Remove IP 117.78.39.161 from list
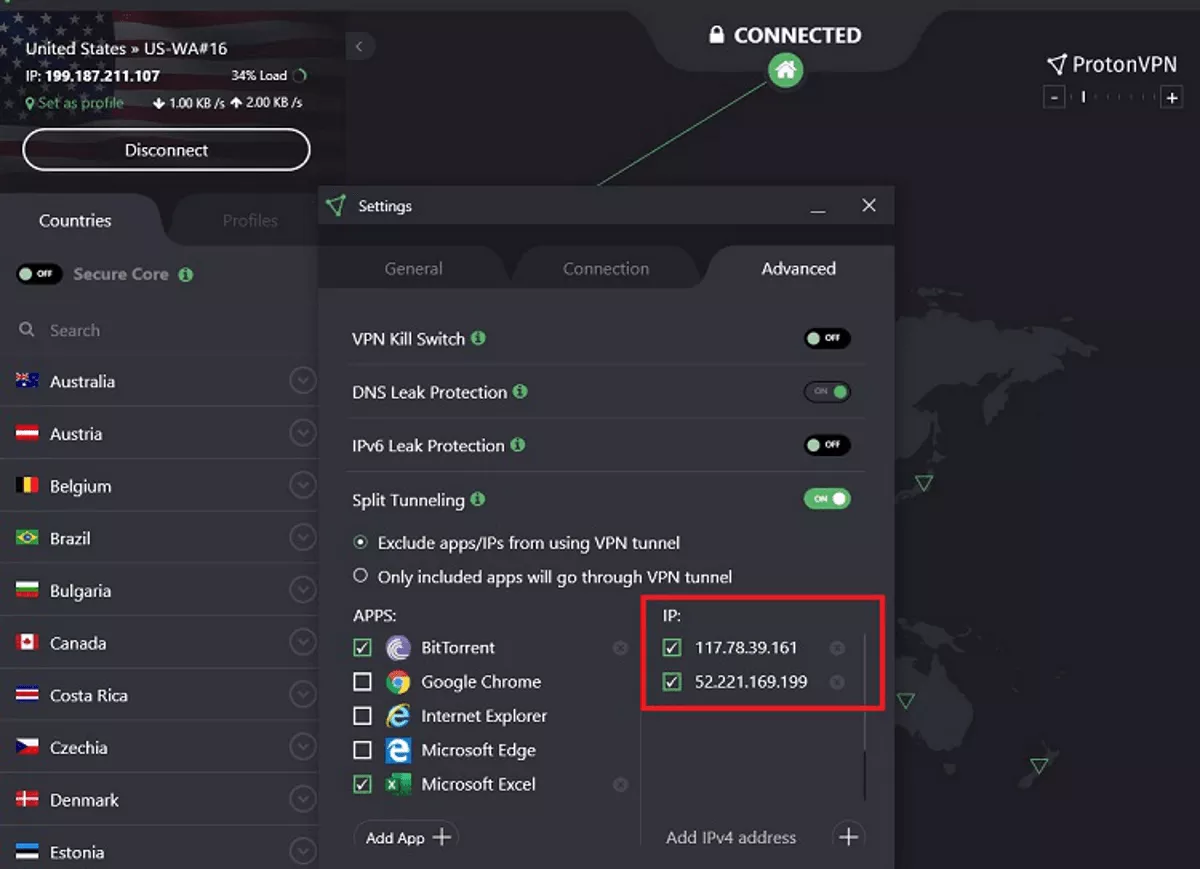The height and width of the screenshot is (869, 1200). point(837,648)
